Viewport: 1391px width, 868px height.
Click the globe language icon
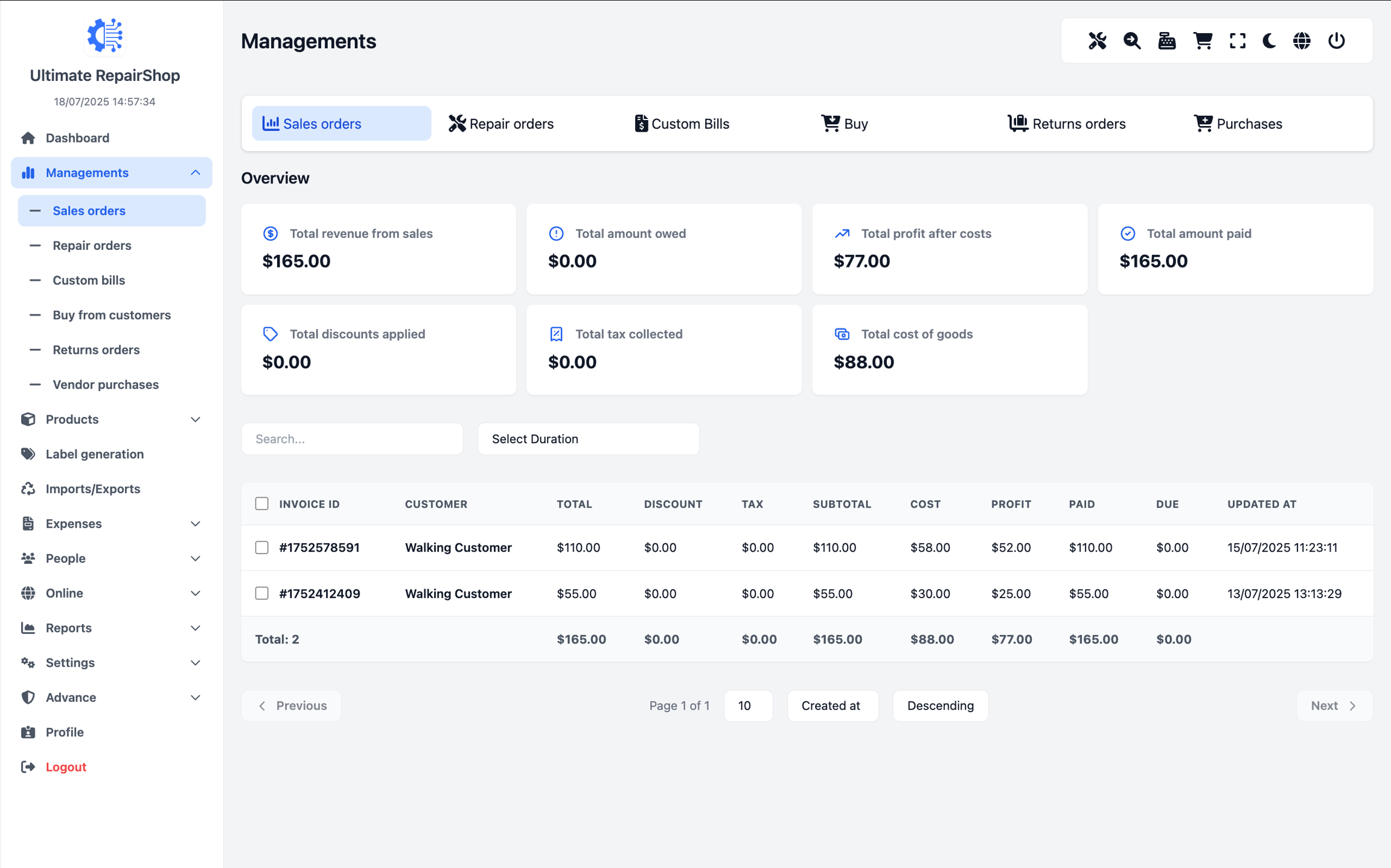1302,41
